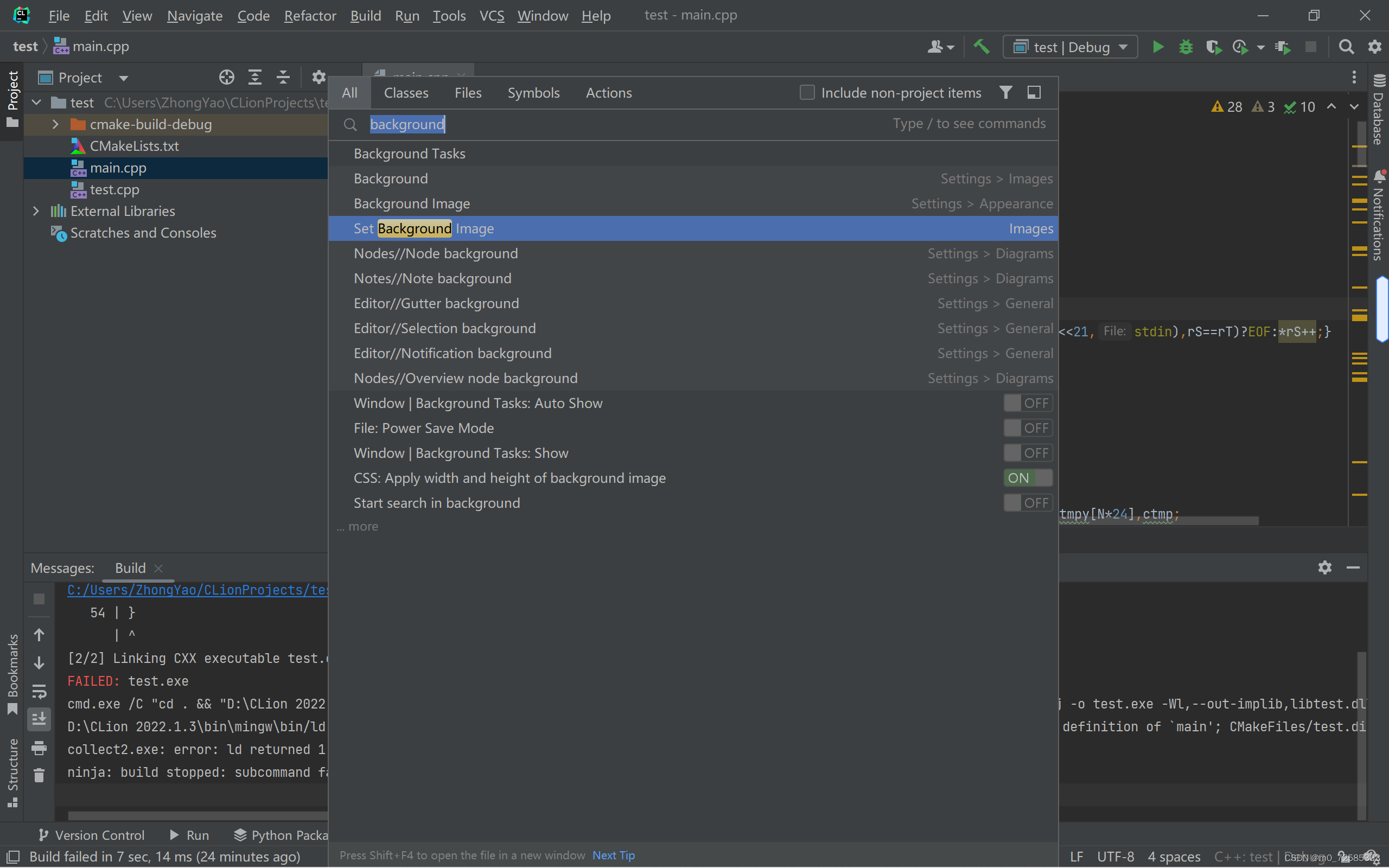The height and width of the screenshot is (868, 1389).
Task: Click the Debug bug icon
Action: tap(1185, 47)
